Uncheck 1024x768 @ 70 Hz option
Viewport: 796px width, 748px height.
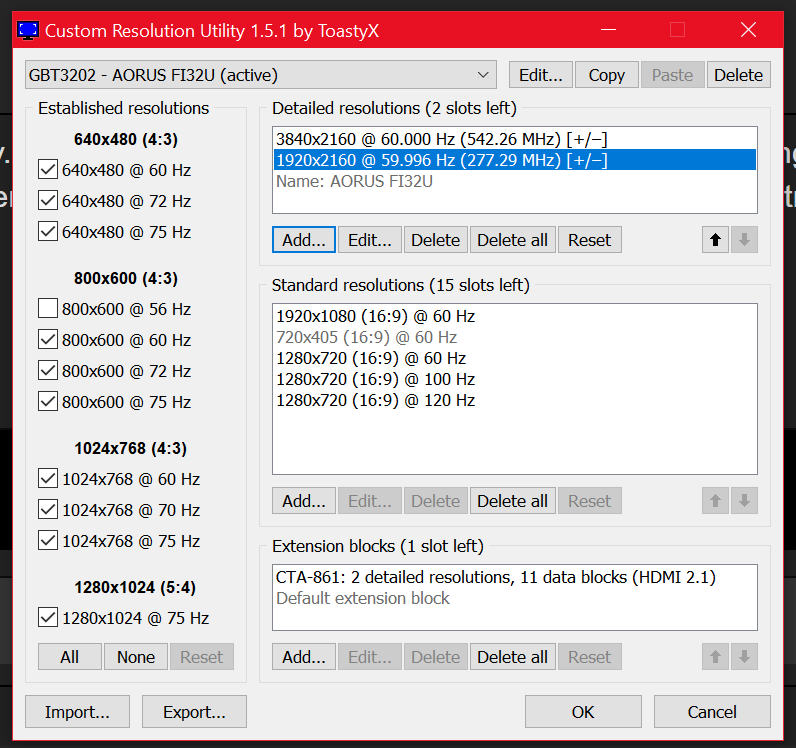[x=47, y=510]
